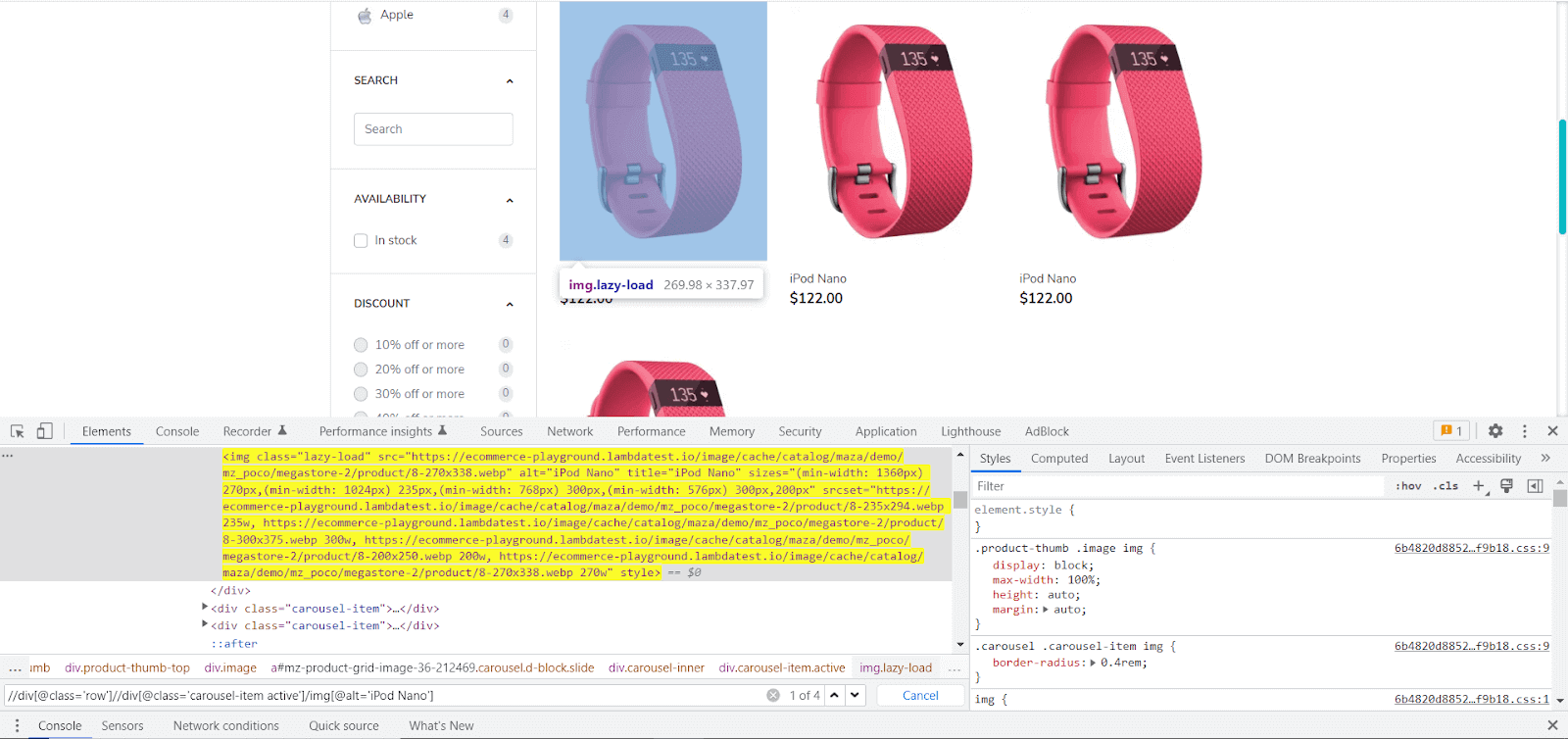Collapse the AVAILABILITY filter section
This screenshot has height=739, width=1568.
(510, 200)
